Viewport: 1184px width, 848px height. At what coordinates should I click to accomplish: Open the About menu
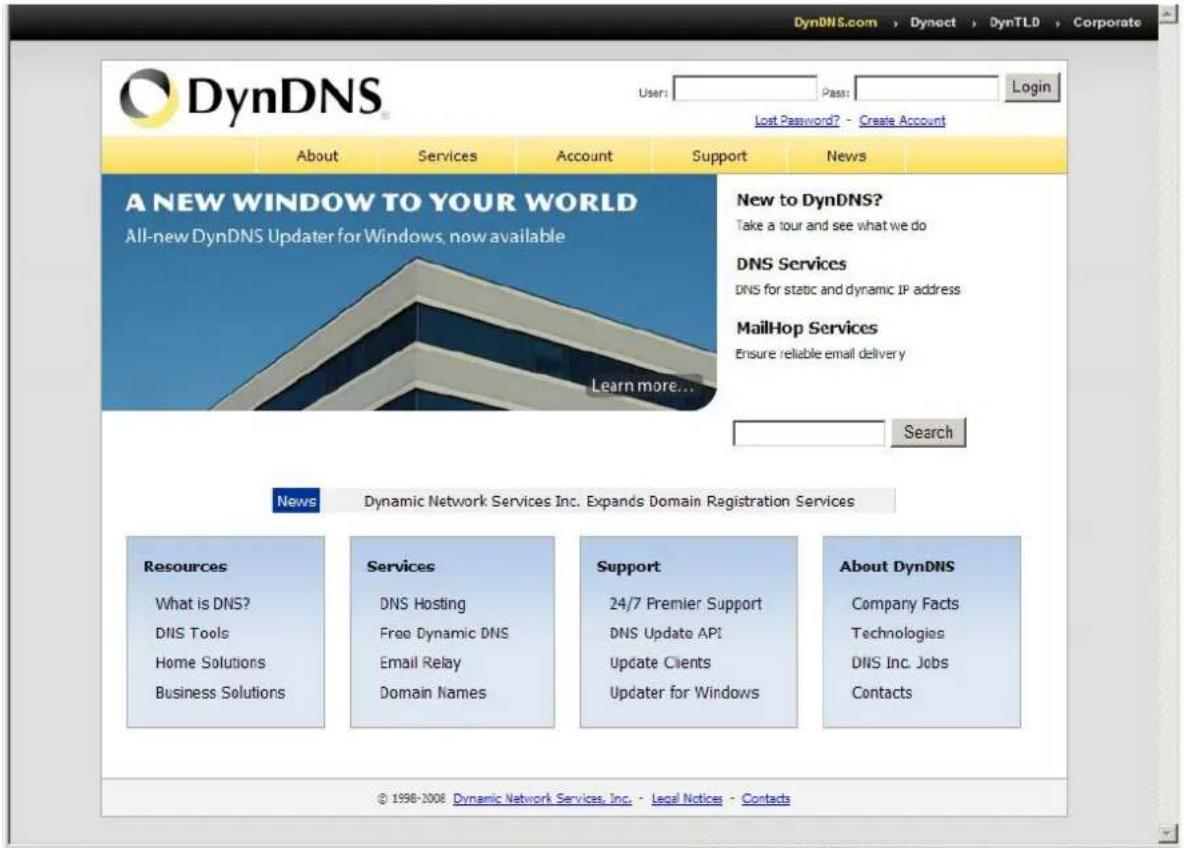coord(317,156)
